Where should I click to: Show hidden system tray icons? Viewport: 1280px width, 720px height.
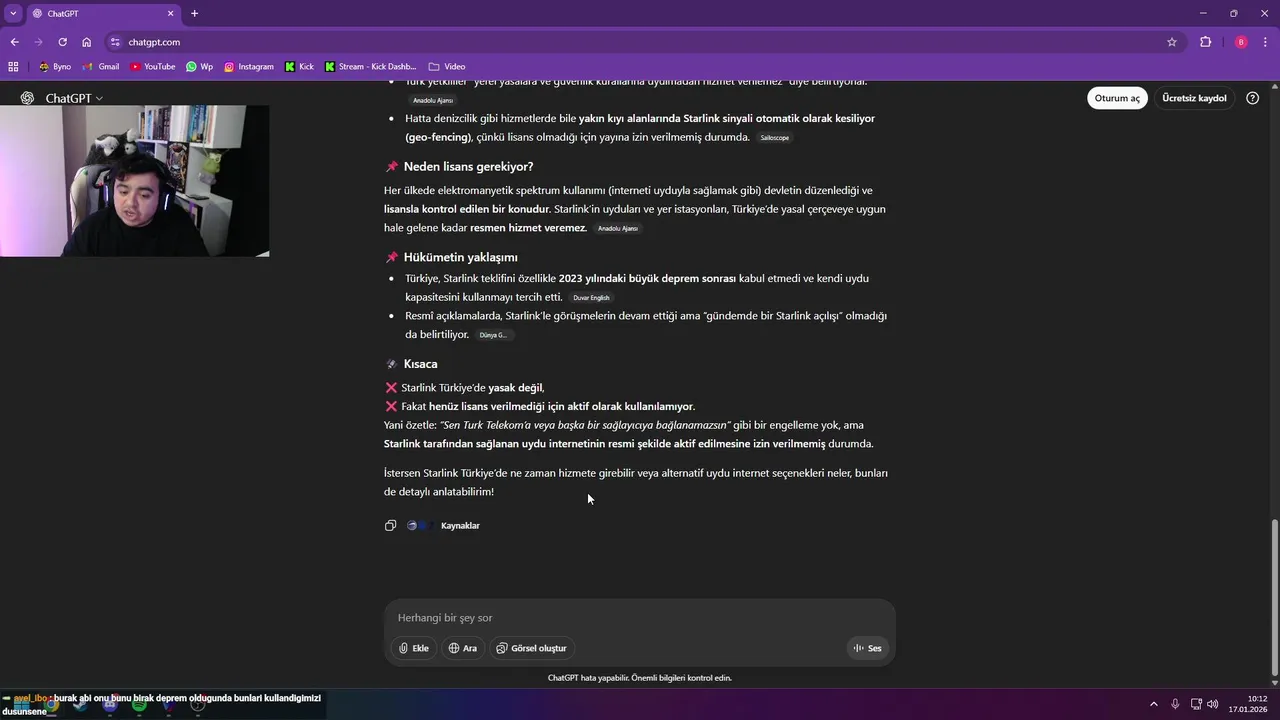click(x=1153, y=704)
